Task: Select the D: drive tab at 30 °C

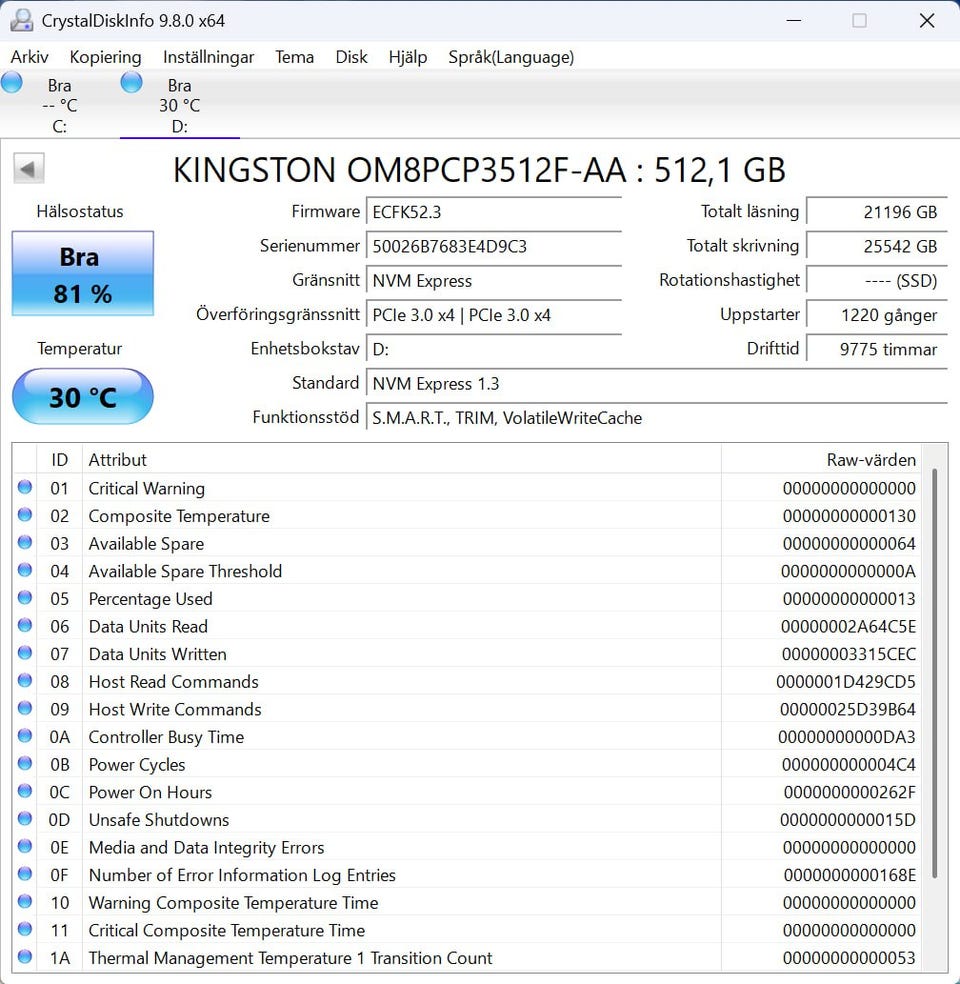Action: click(179, 105)
